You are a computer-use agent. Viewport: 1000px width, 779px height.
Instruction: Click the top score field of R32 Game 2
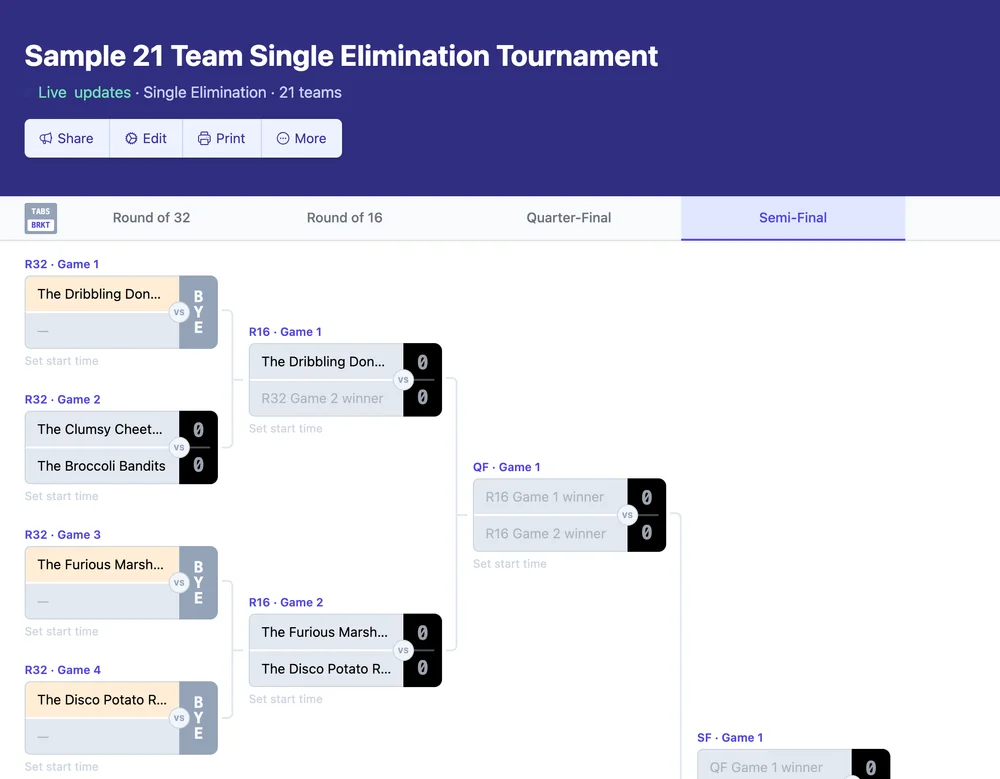tap(198, 428)
